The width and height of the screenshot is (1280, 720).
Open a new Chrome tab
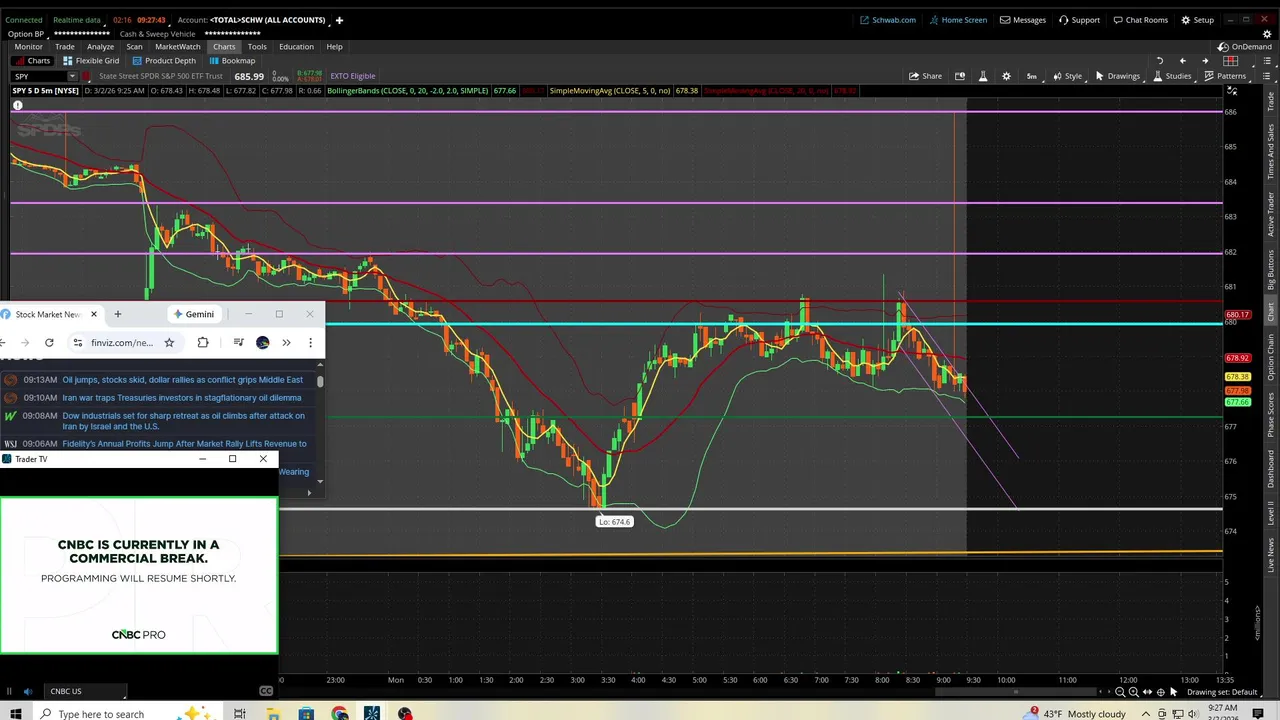tap(117, 314)
